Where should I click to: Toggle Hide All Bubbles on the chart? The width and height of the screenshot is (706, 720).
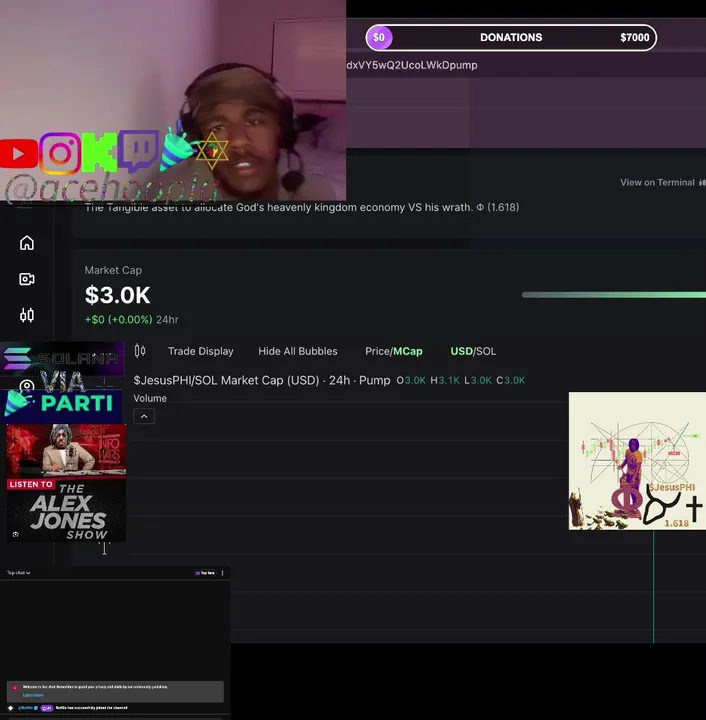pyautogui.click(x=297, y=351)
